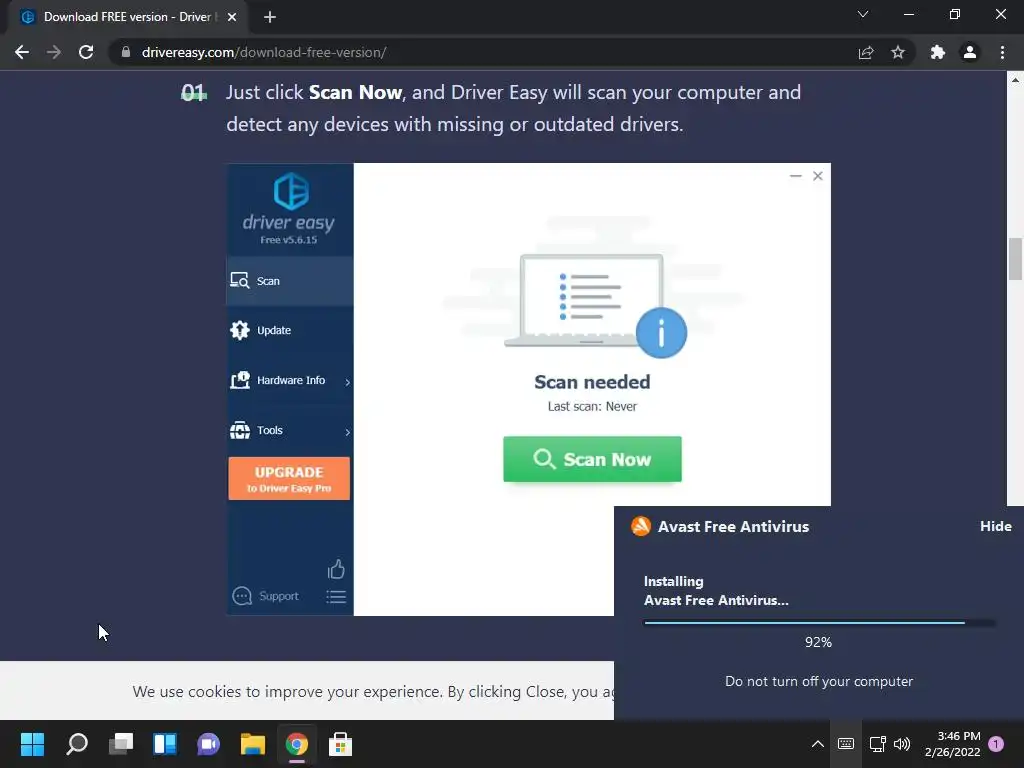Click the touch keyboard tray icon
The width and height of the screenshot is (1024, 768).
846,744
